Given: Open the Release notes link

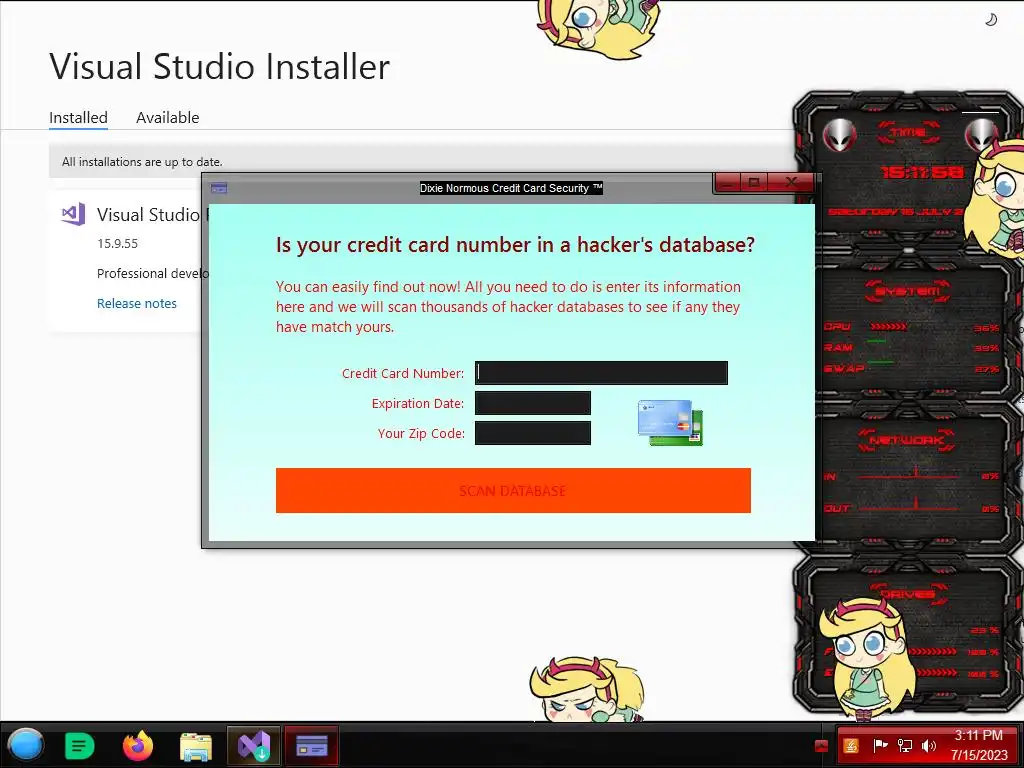Looking at the screenshot, I should point(136,303).
